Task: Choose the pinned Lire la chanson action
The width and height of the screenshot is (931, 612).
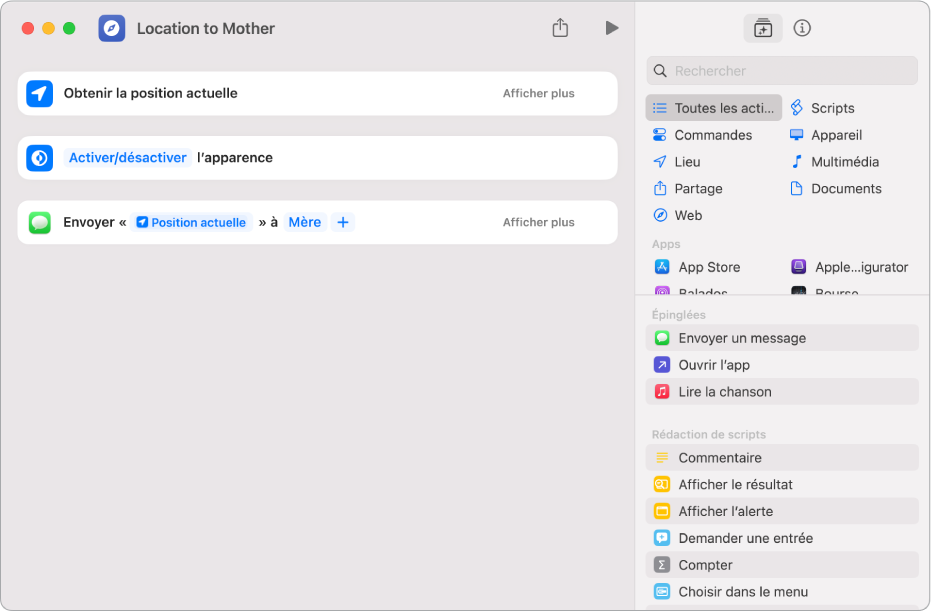Action: 782,391
